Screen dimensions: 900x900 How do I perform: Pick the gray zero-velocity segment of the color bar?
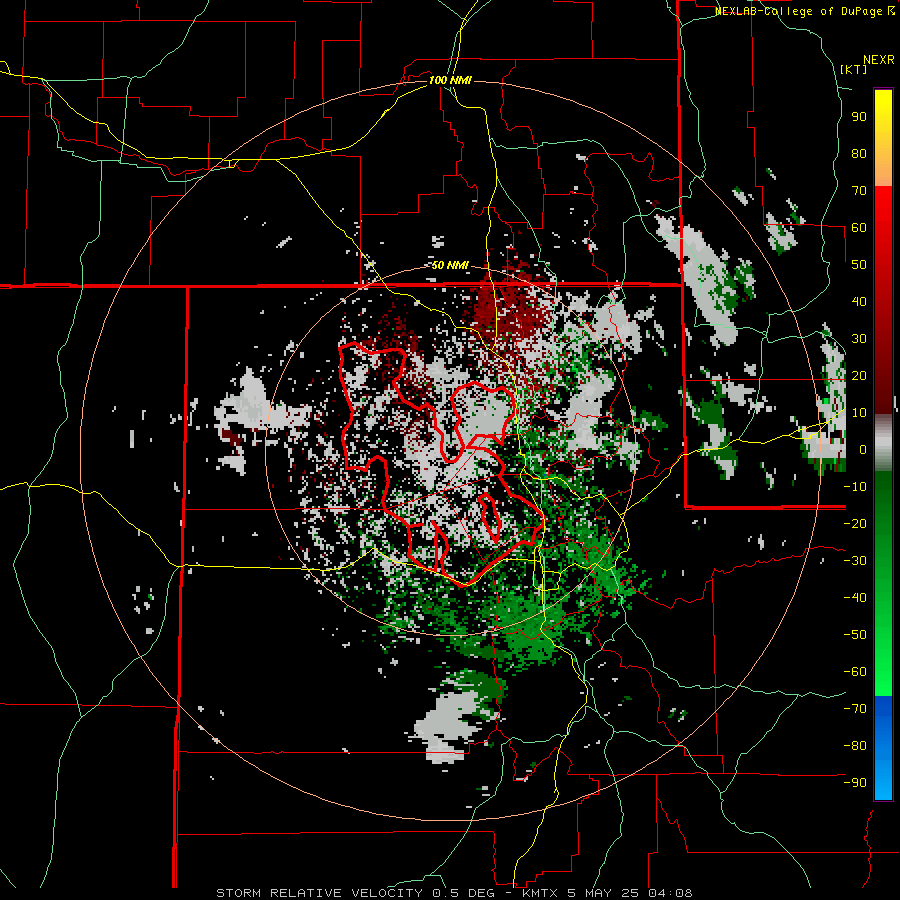point(883,443)
